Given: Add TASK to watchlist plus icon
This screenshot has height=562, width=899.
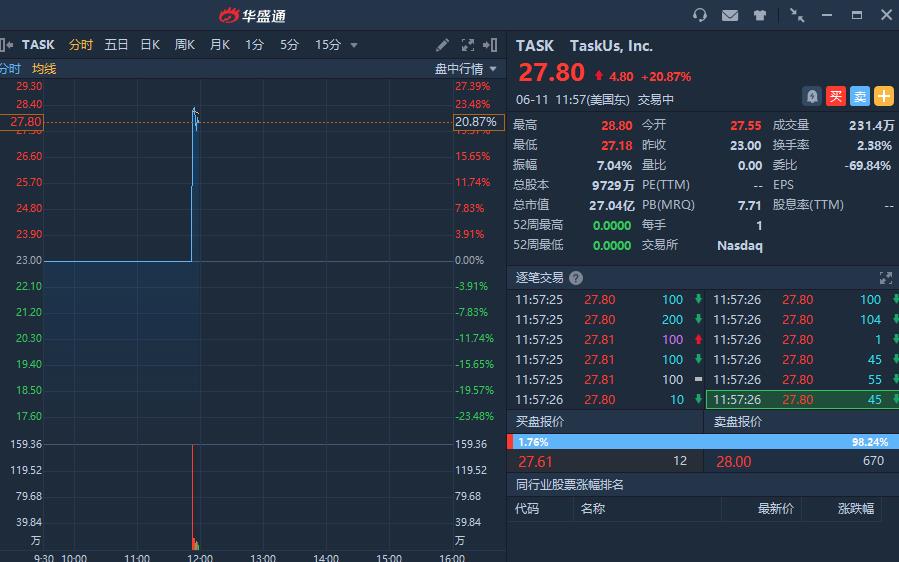Looking at the screenshot, I should 884,96.
